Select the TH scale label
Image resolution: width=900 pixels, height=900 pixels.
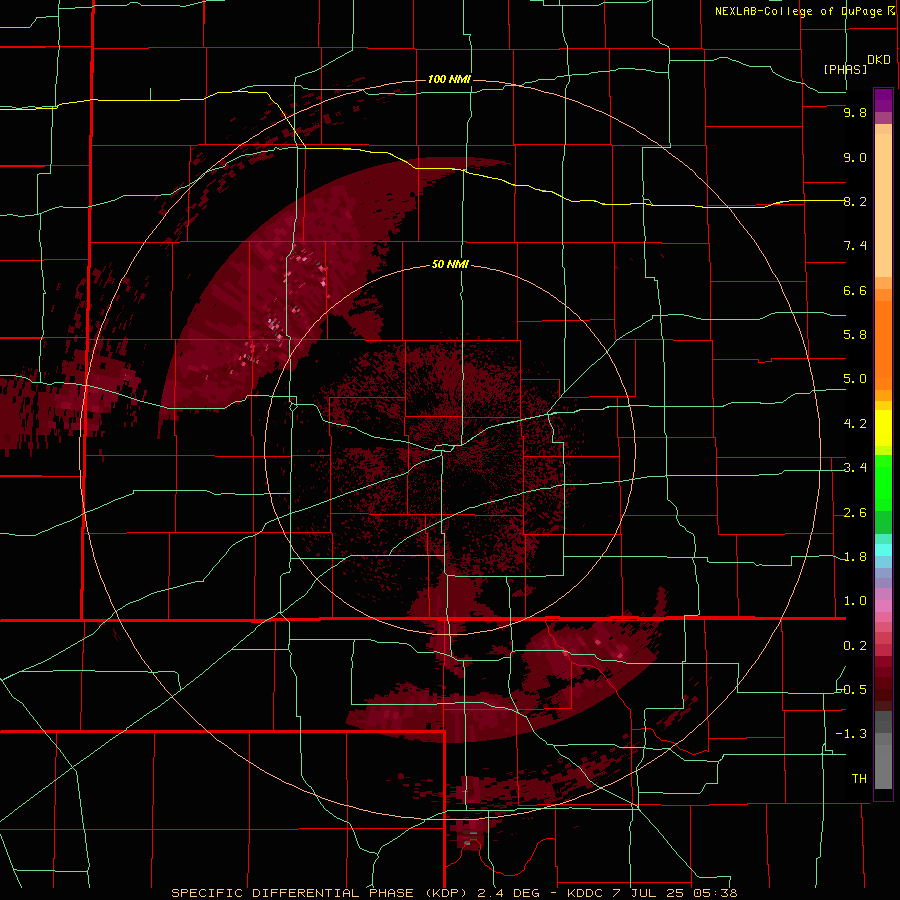point(859,779)
